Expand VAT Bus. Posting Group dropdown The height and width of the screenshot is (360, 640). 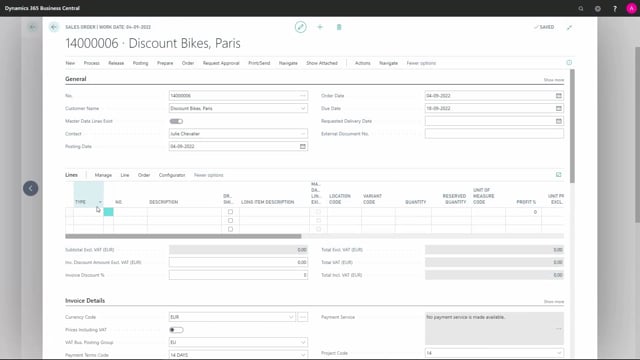(303, 342)
